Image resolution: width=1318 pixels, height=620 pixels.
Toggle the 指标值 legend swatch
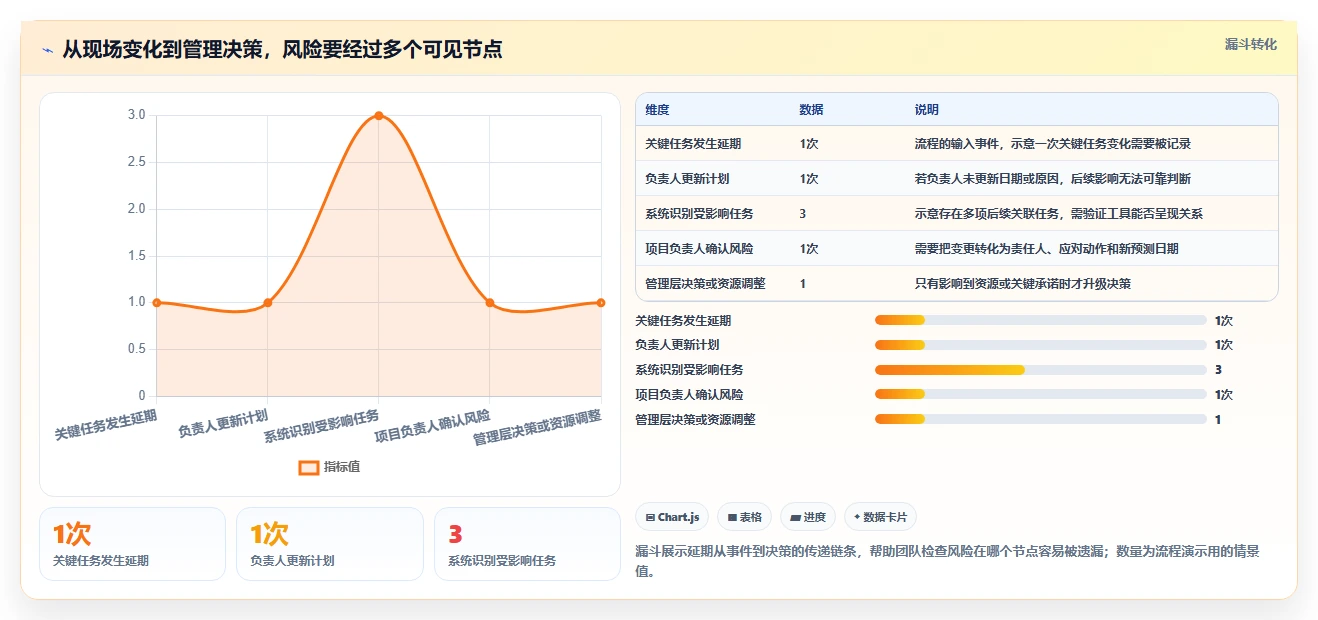(x=309, y=467)
